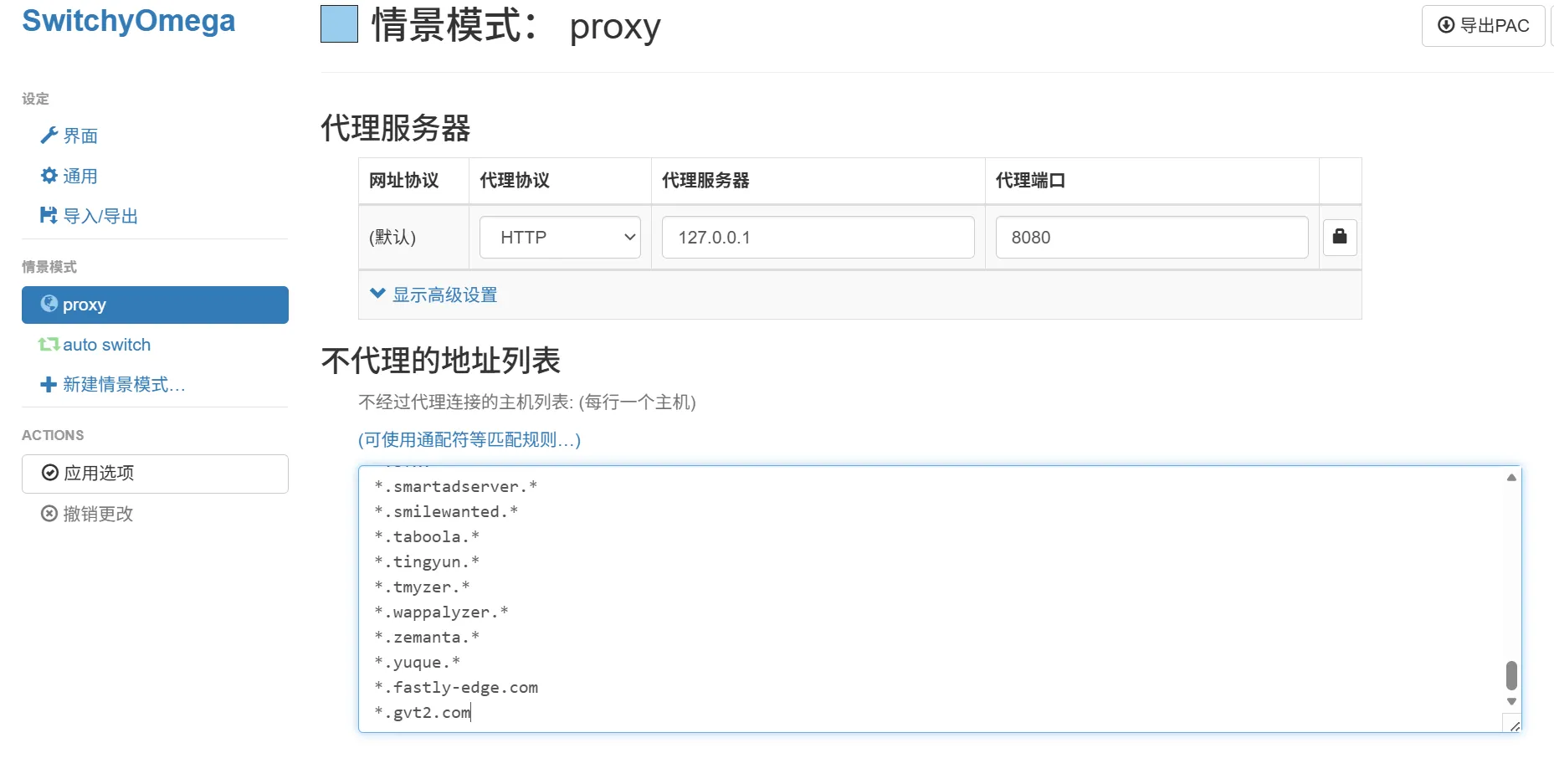Click the blue color swatch beside 情景模式

point(338,25)
